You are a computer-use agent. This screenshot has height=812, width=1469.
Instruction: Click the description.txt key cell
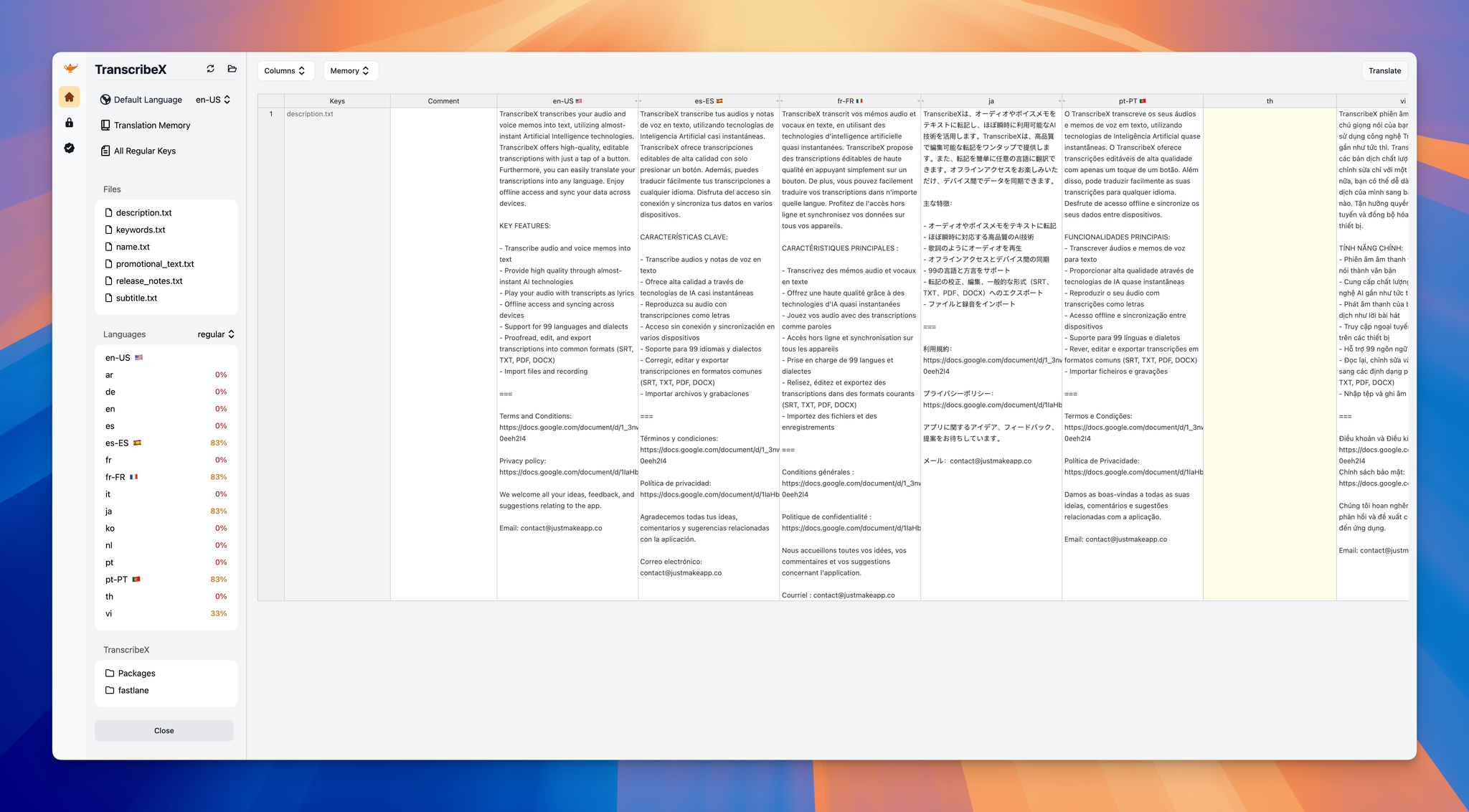(337, 354)
